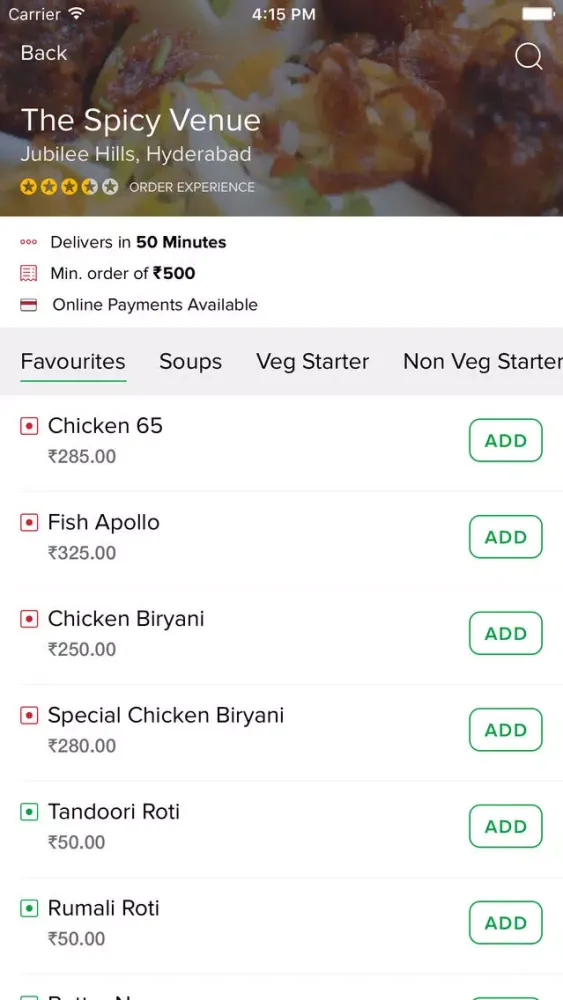The width and height of the screenshot is (563, 1000).
Task: Tap the delivery time dots icon
Action: coord(29,242)
